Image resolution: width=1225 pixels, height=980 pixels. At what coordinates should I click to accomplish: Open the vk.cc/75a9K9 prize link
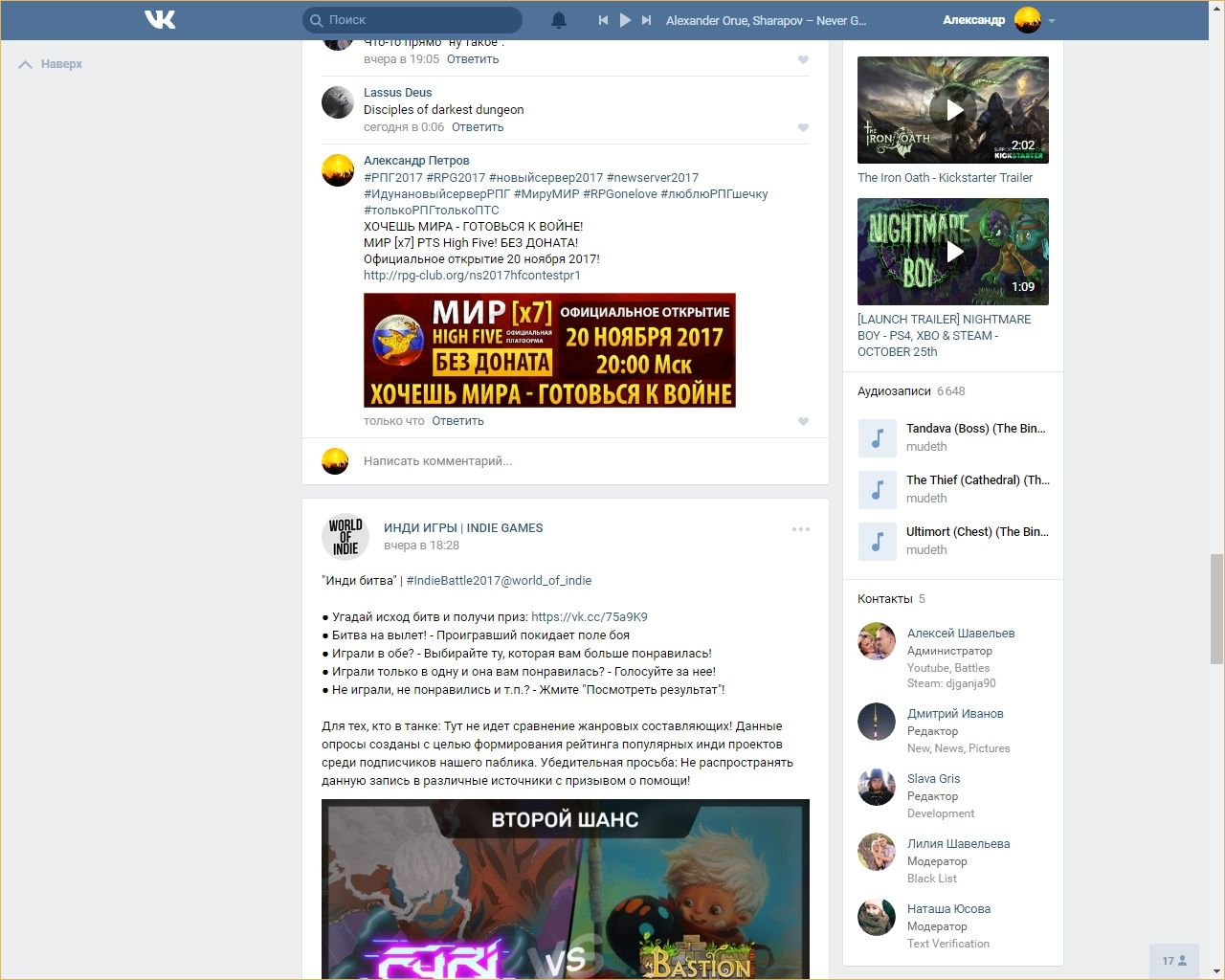pyautogui.click(x=590, y=617)
